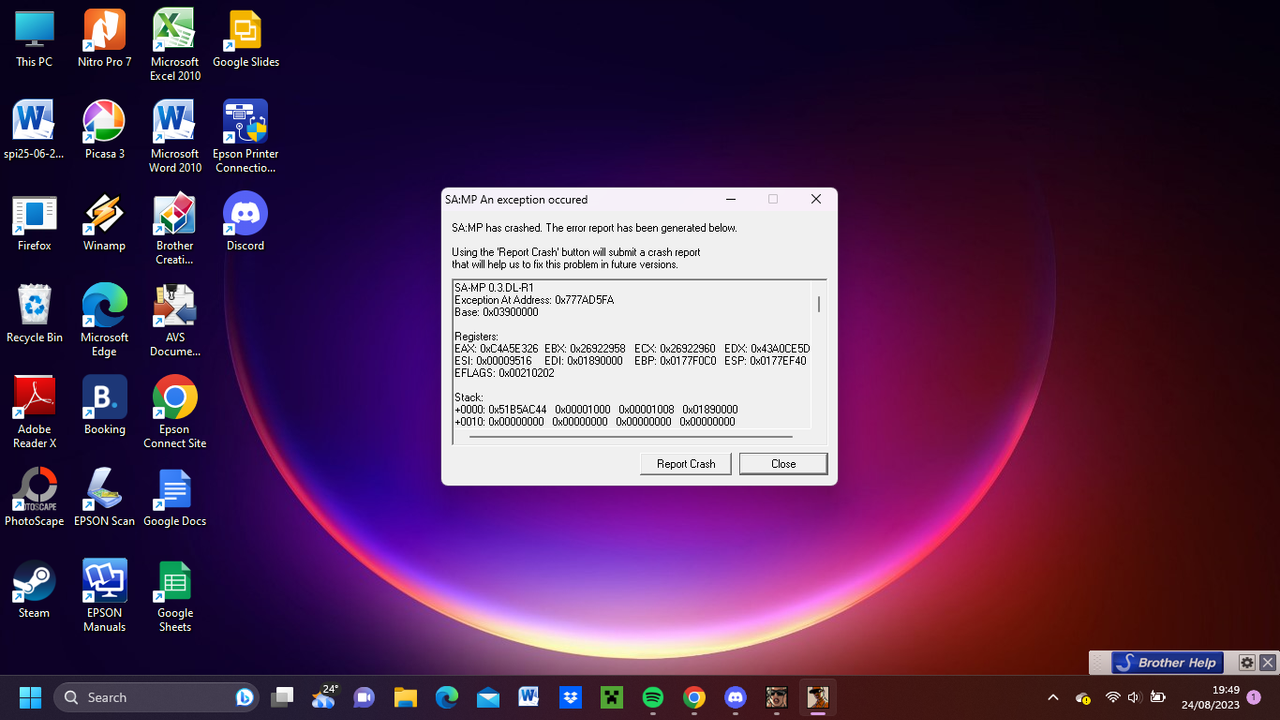Click Brother Help bar

click(x=1166, y=662)
